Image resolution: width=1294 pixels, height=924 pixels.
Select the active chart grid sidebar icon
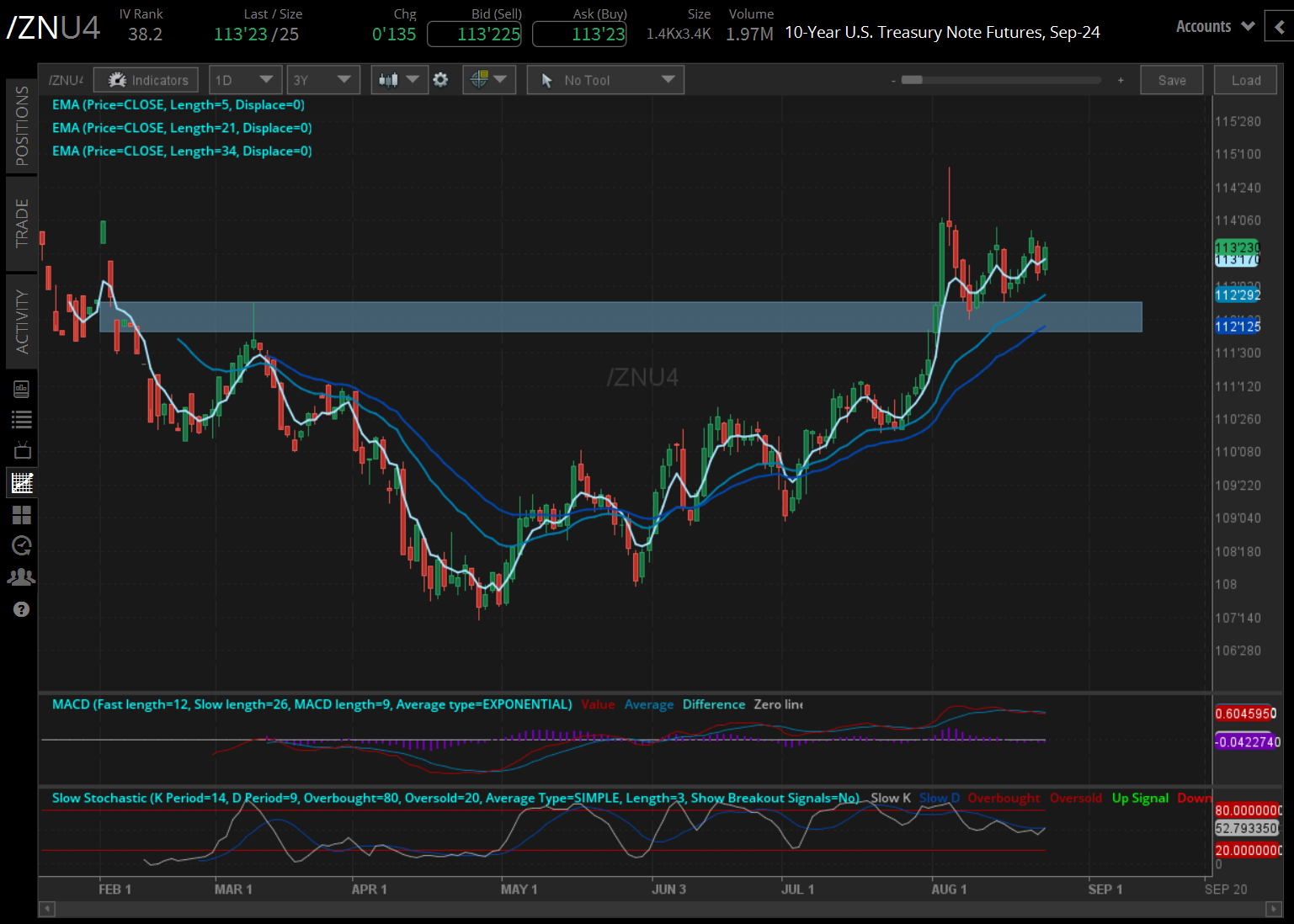pos(22,483)
